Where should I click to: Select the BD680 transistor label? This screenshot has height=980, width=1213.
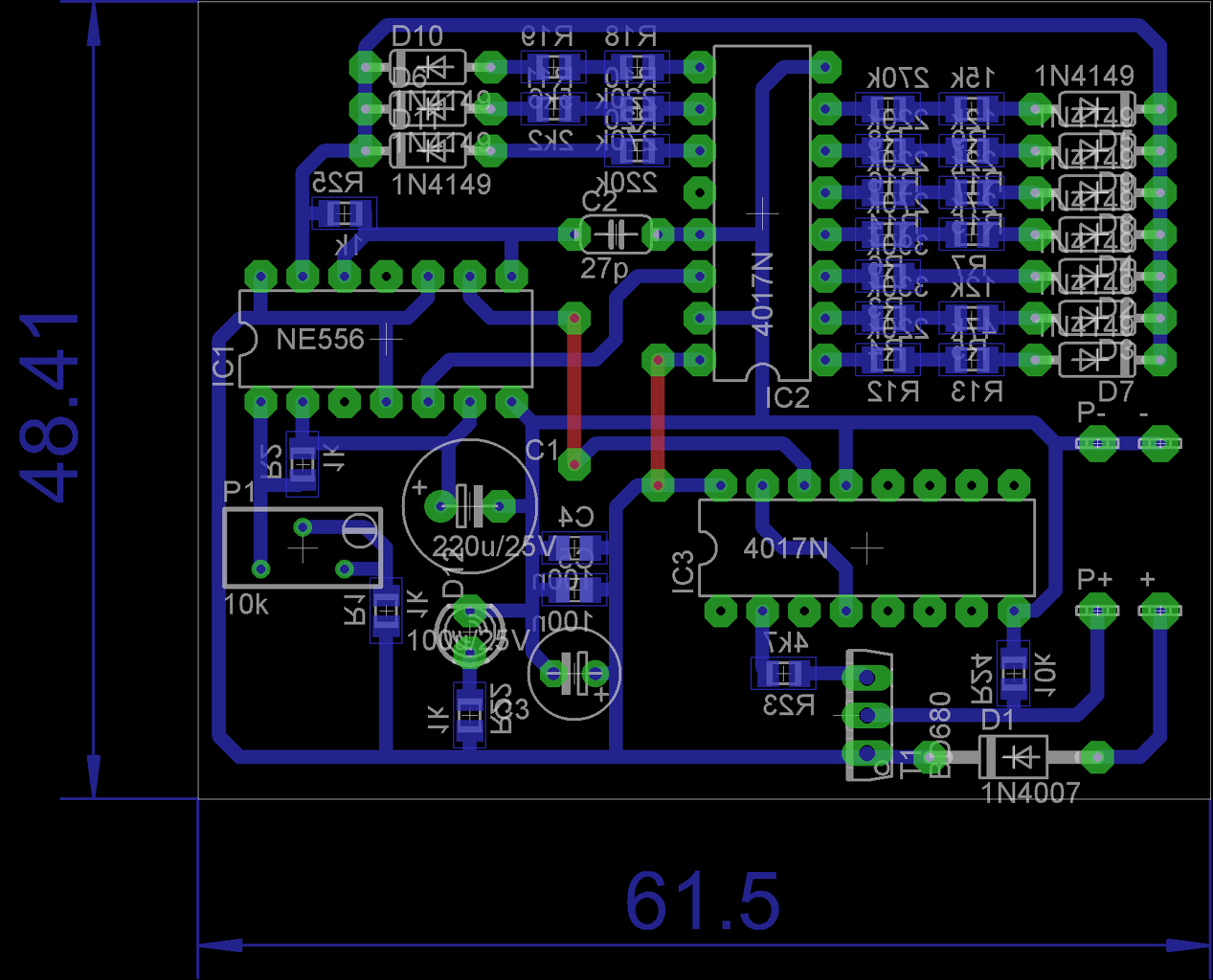tap(940, 735)
